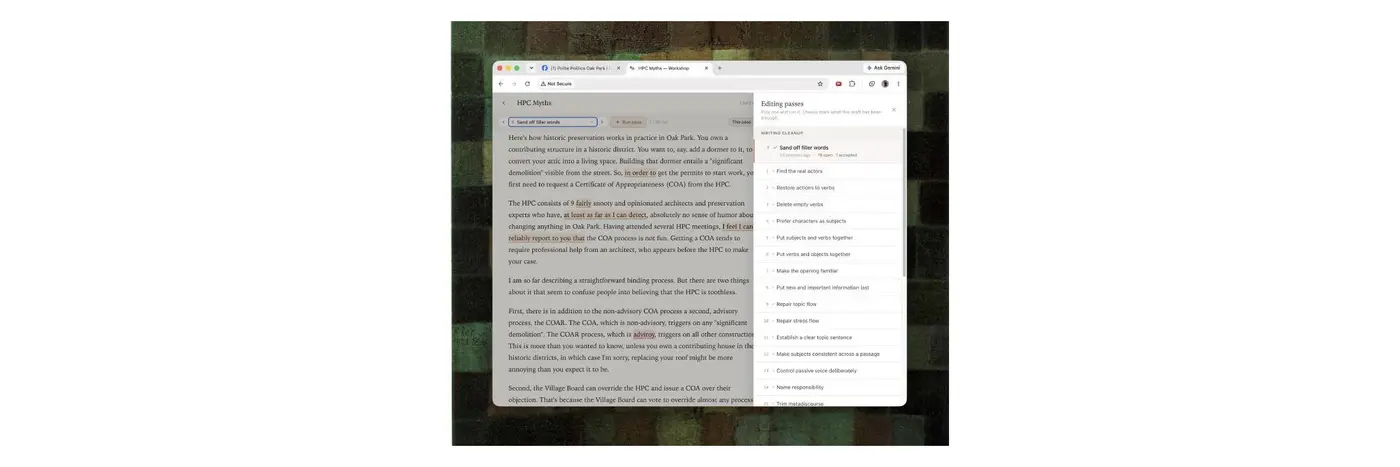
Task: Select Put new and important information last
Action: pos(829,287)
